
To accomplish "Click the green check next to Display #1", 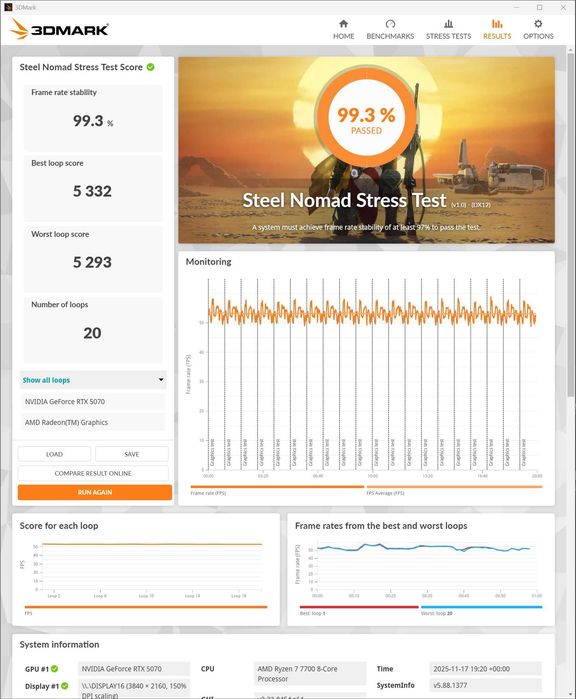I will pyautogui.click(x=65, y=686).
